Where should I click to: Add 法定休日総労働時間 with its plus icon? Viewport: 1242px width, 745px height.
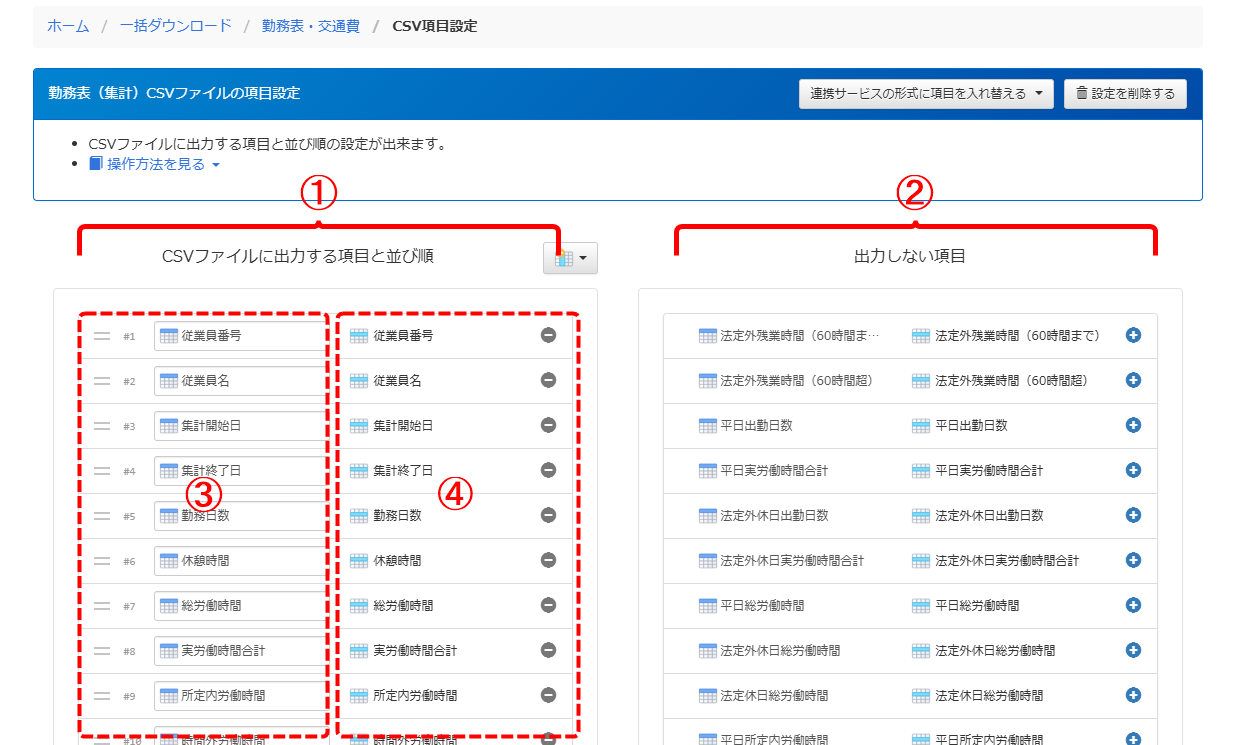(x=1133, y=695)
